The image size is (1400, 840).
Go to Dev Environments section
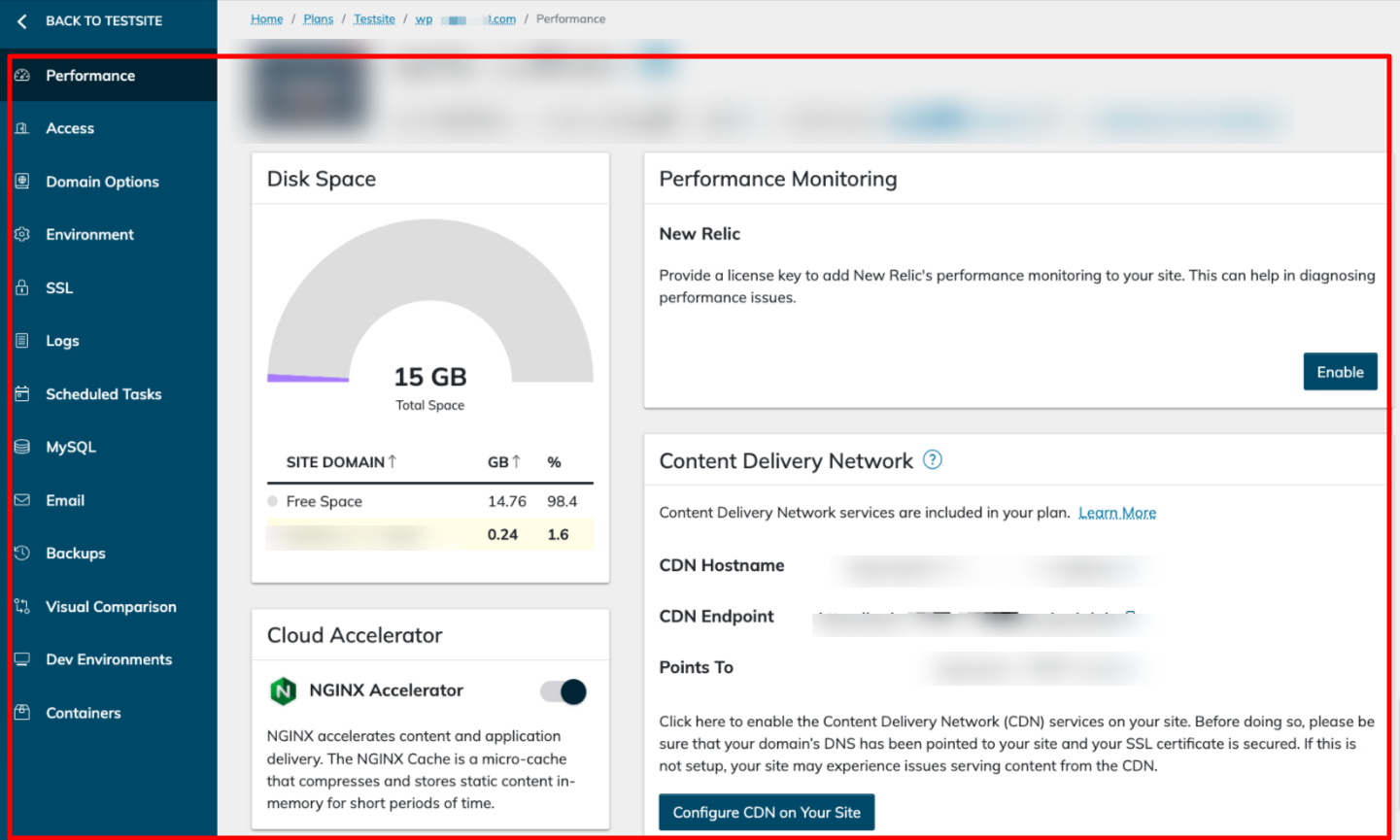(x=109, y=659)
